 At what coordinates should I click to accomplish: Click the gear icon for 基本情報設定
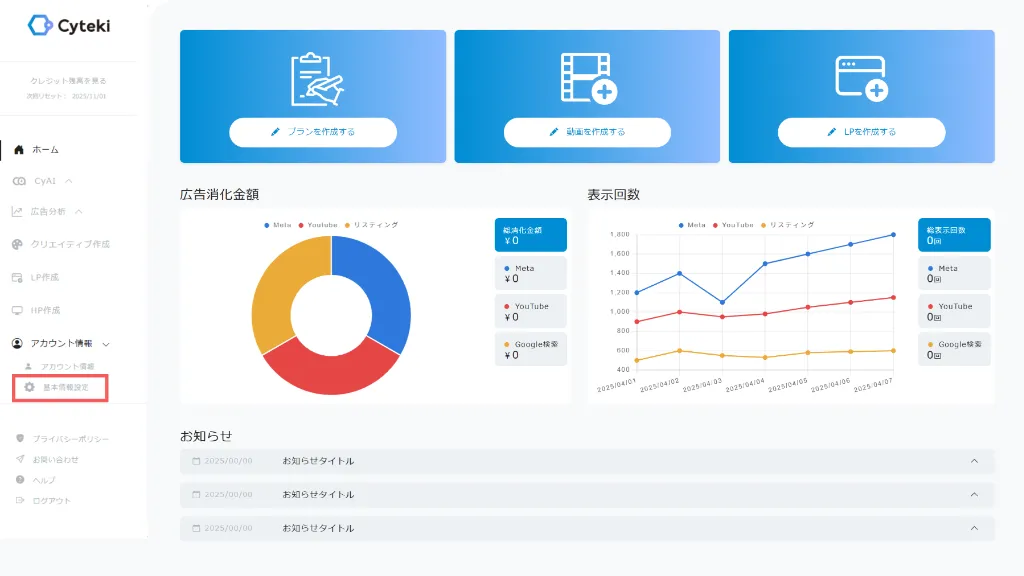coord(30,387)
